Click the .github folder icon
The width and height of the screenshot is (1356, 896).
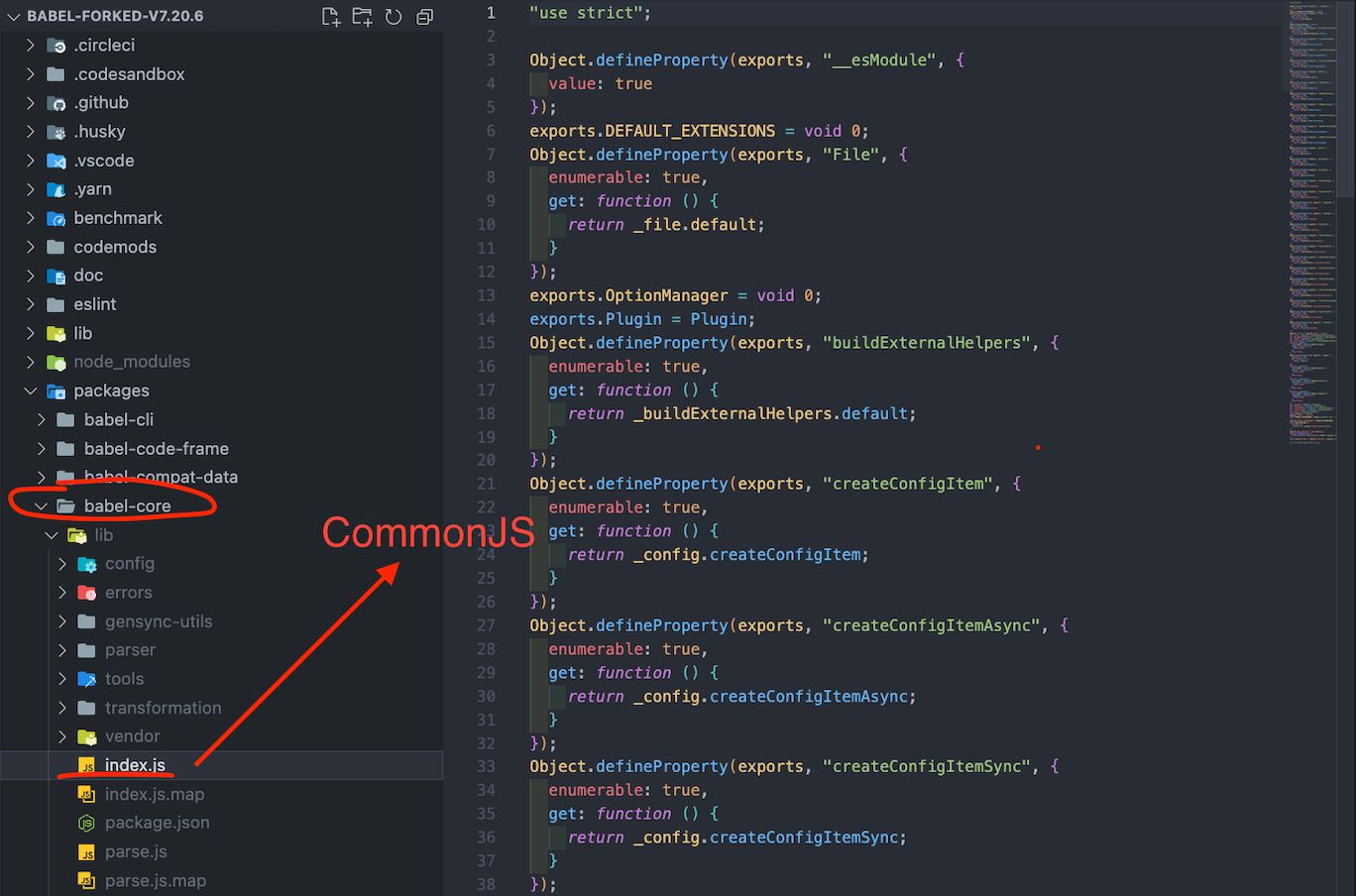coord(56,103)
